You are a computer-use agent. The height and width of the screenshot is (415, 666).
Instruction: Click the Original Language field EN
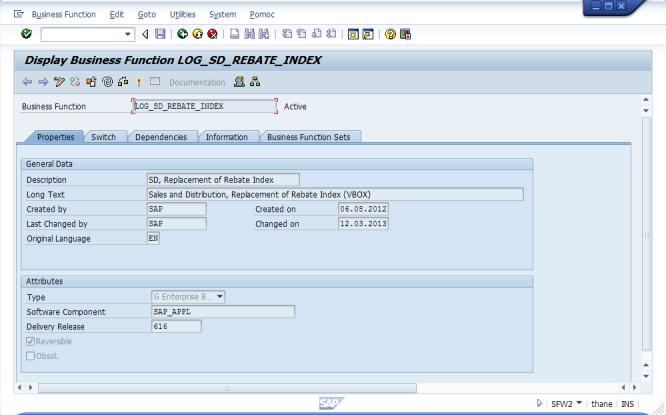pyautogui.click(x=153, y=238)
